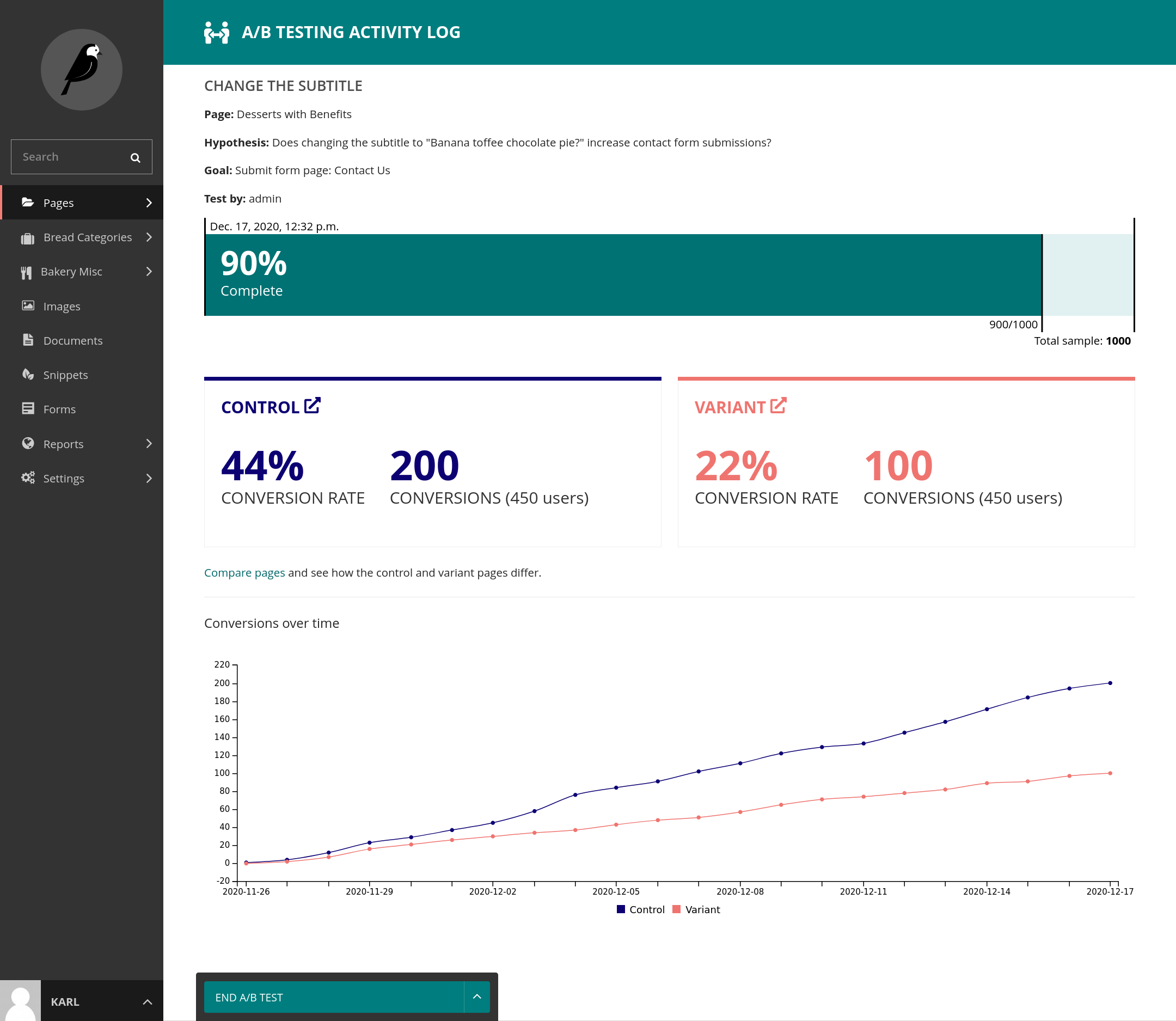This screenshot has height=1021, width=1176.
Task: Open the Forms menu item
Action: pos(82,409)
